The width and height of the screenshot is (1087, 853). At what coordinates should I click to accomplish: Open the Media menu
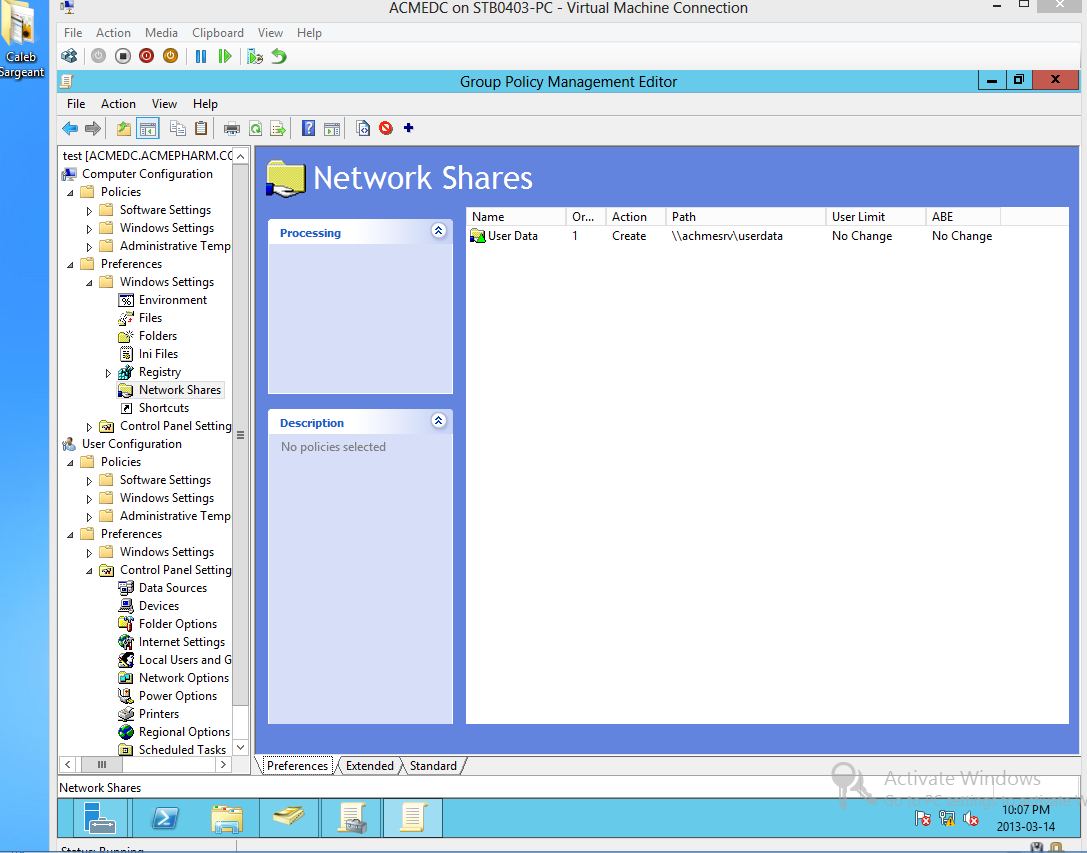[161, 33]
